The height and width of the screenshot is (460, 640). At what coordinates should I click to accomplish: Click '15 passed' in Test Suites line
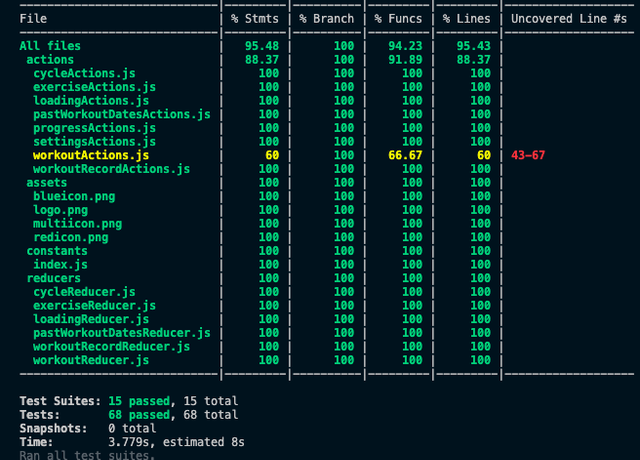[x=139, y=401]
